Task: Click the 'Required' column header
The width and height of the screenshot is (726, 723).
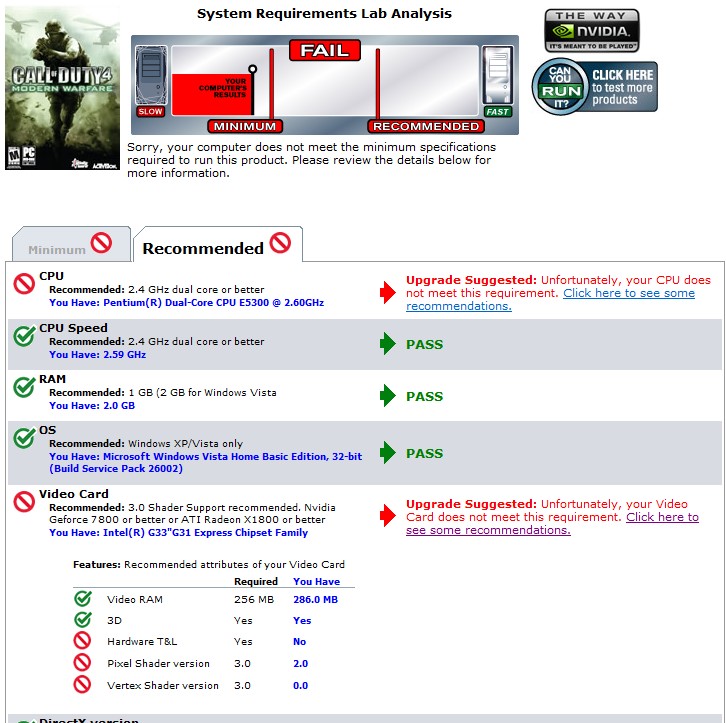Action: pos(256,581)
